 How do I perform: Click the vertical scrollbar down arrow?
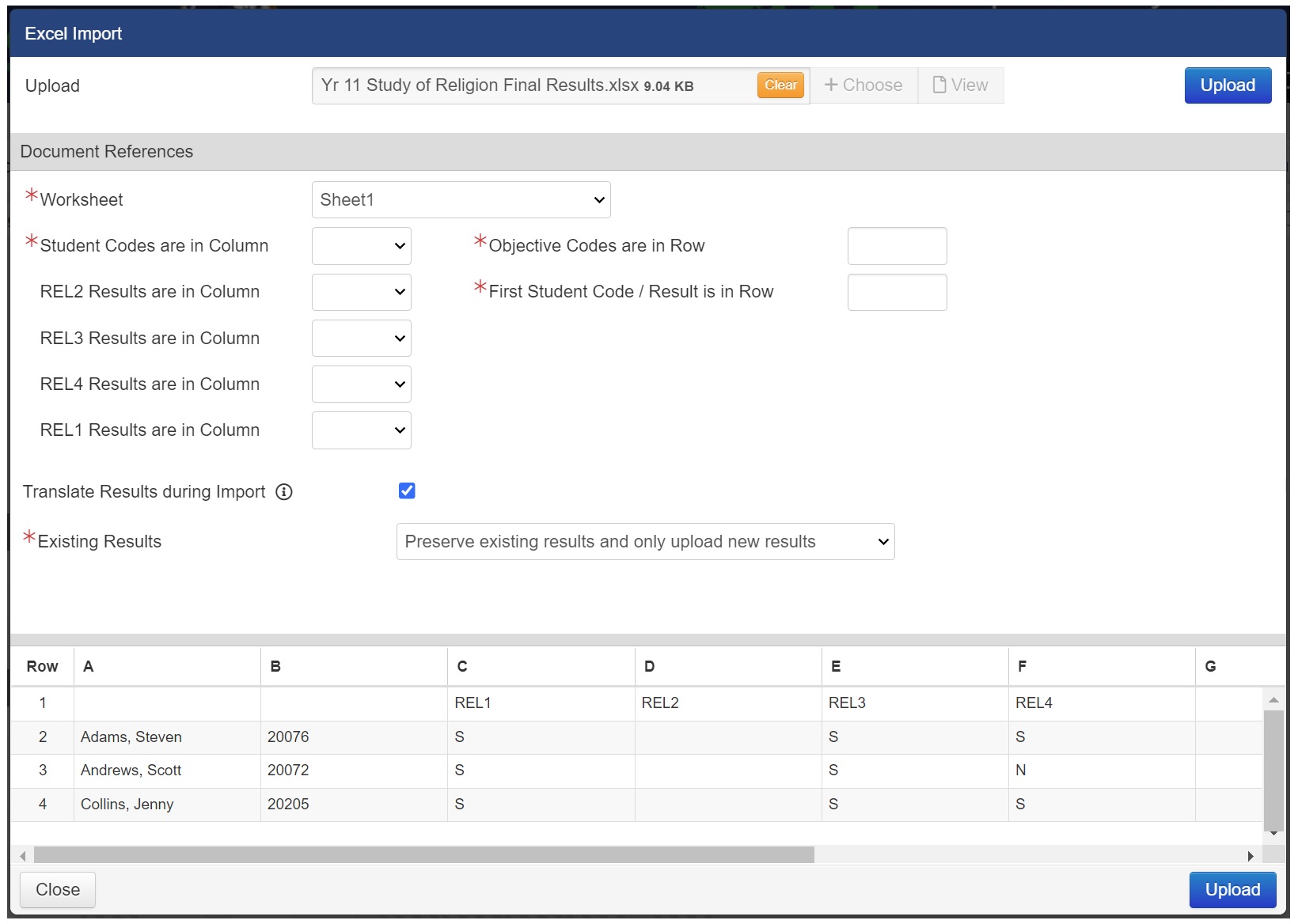click(1273, 833)
